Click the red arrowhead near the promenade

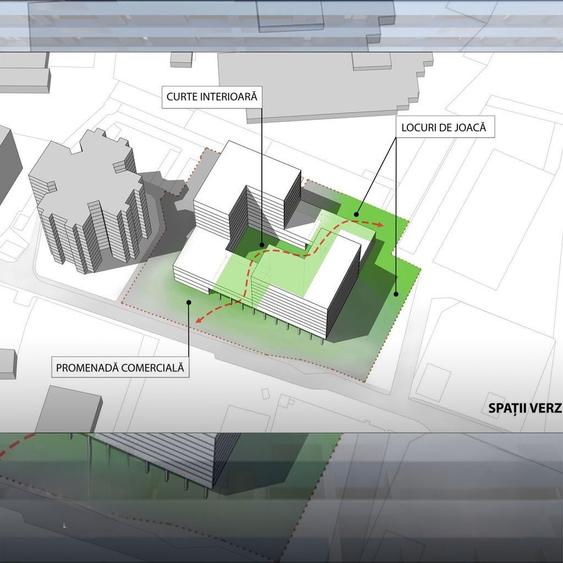(199, 320)
